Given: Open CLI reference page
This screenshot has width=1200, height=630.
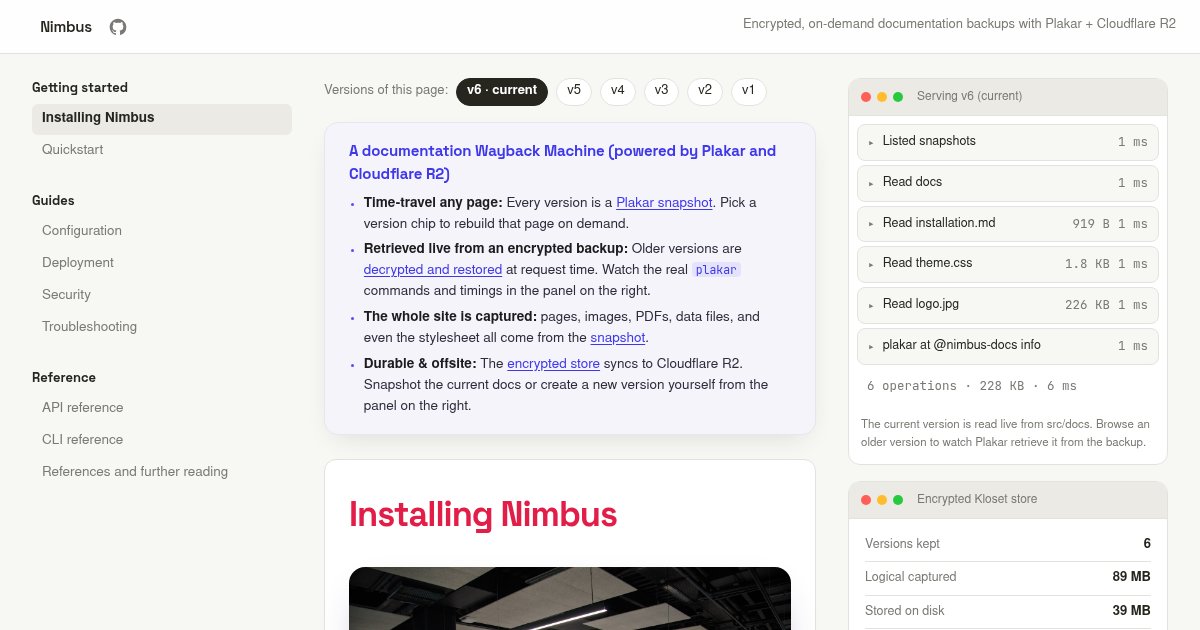Looking at the screenshot, I should coord(162,440).
